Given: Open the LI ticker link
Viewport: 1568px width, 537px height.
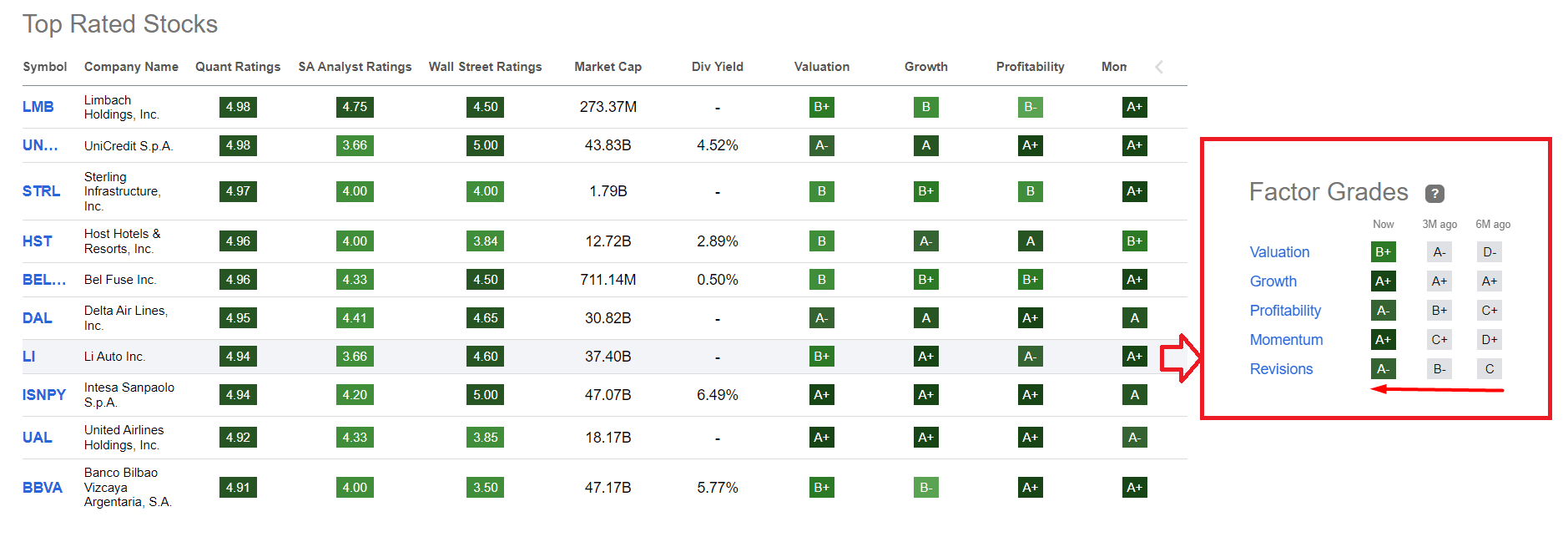Looking at the screenshot, I should pyautogui.click(x=29, y=357).
